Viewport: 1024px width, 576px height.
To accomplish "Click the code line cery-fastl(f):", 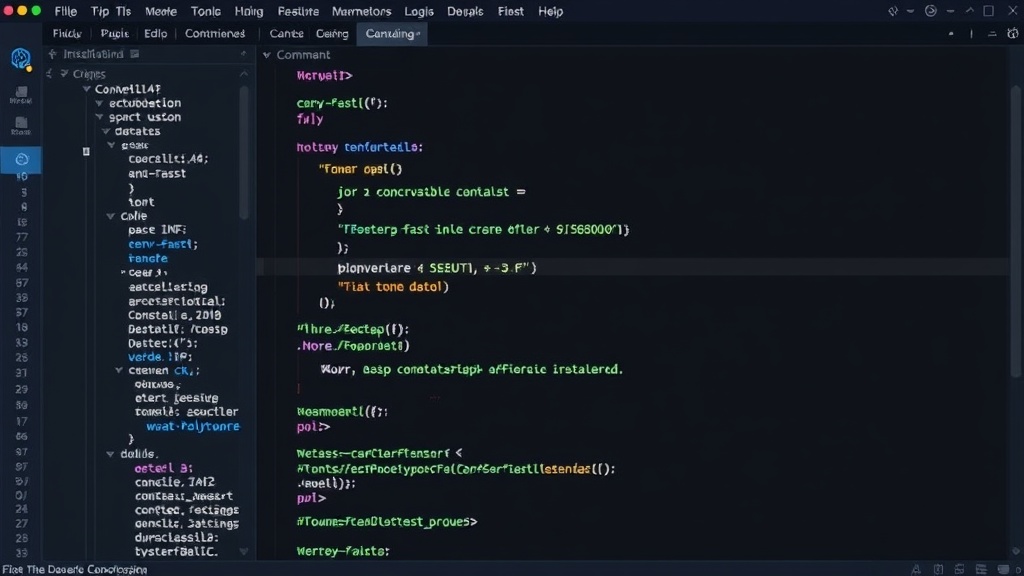I will click(x=342, y=103).
